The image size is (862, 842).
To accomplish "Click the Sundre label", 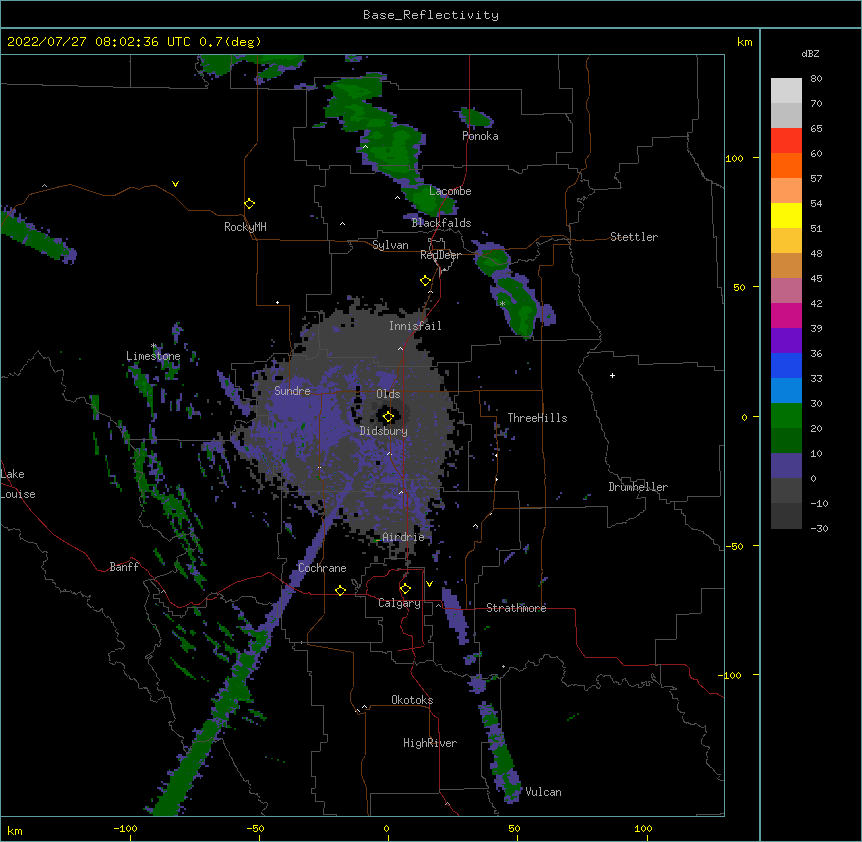I will click(292, 391).
